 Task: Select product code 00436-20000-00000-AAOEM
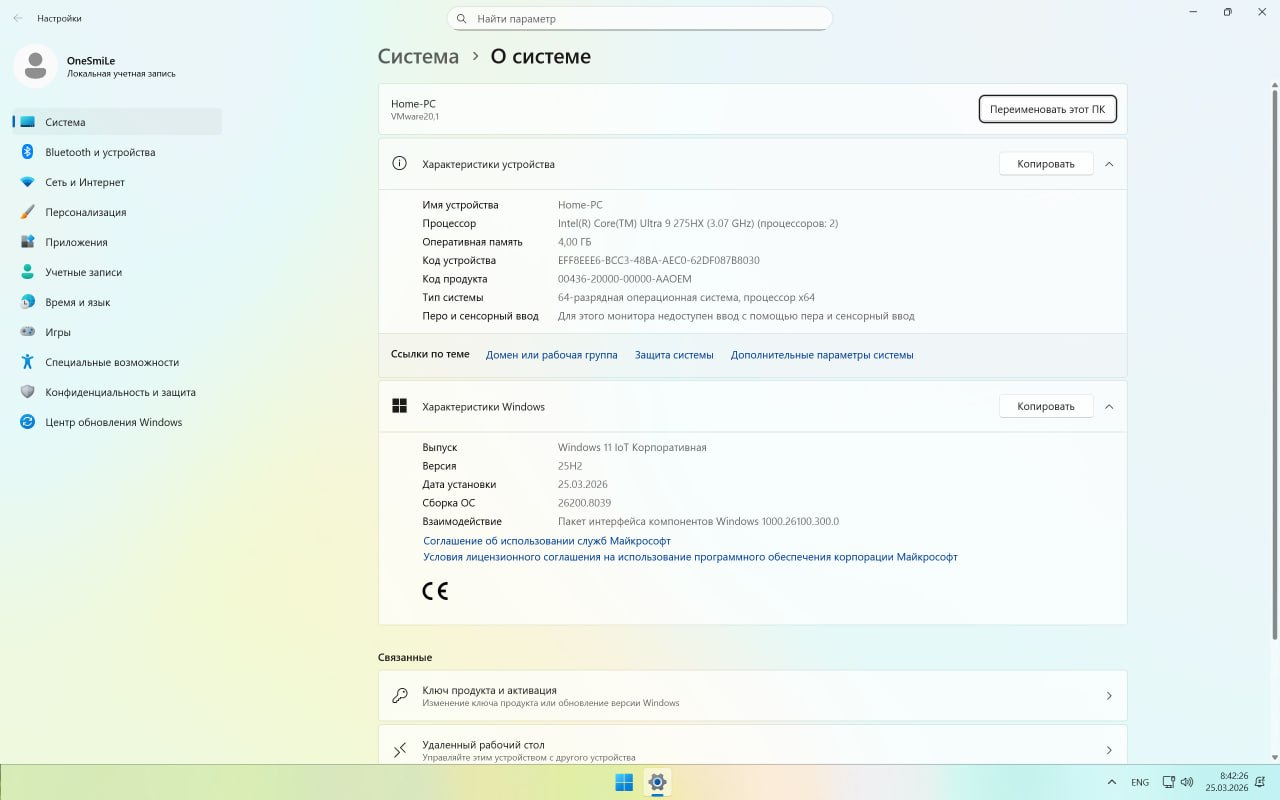pos(624,279)
